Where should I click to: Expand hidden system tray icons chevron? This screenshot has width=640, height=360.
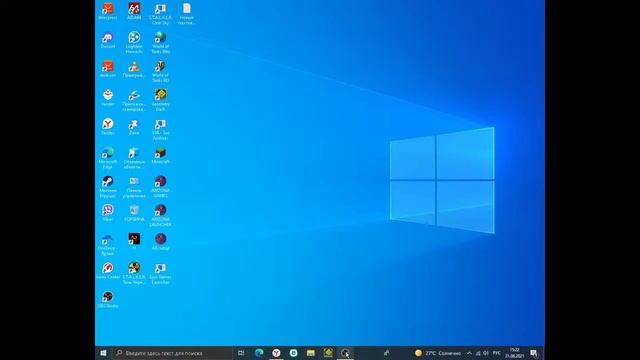469,353
